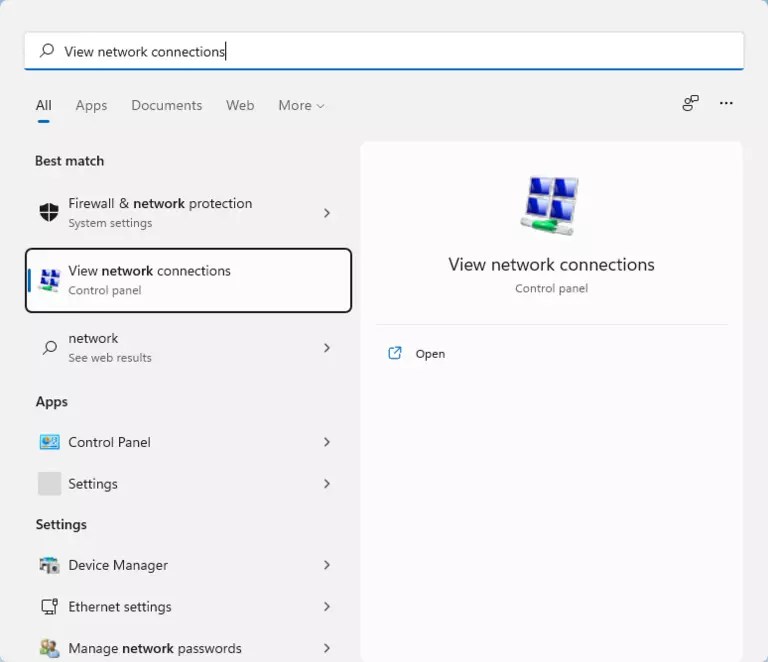Expand the Ethernet settings chevron
Screen dimensions: 768x662
327,607
